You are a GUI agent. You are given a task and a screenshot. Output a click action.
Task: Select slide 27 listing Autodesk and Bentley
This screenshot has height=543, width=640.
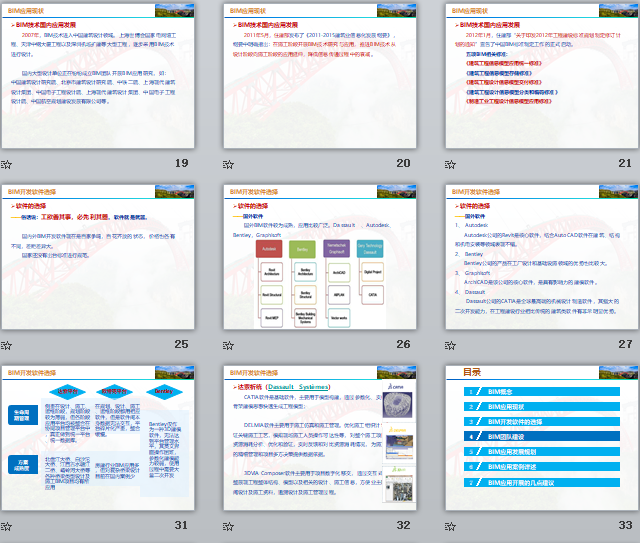coord(540,257)
